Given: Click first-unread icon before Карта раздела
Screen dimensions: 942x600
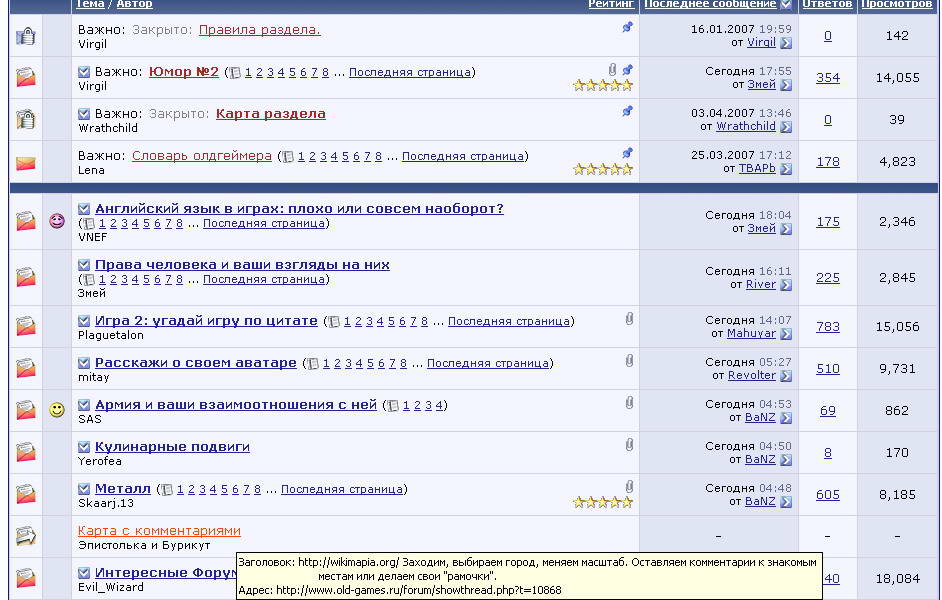Looking at the screenshot, I should click(84, 114).
